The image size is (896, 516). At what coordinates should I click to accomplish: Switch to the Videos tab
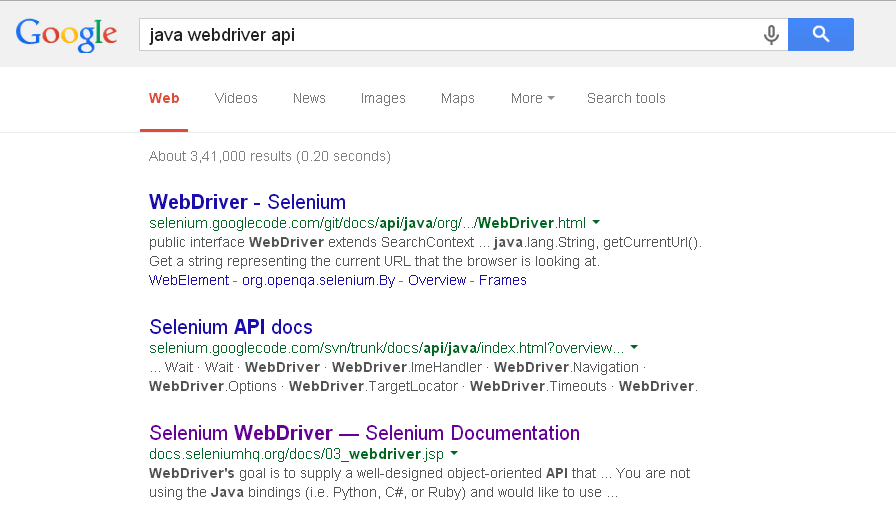coord(236,98)
